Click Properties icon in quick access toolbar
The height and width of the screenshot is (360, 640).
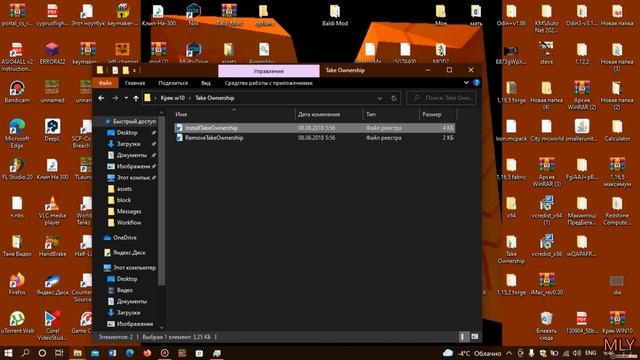tap(115, 71)
